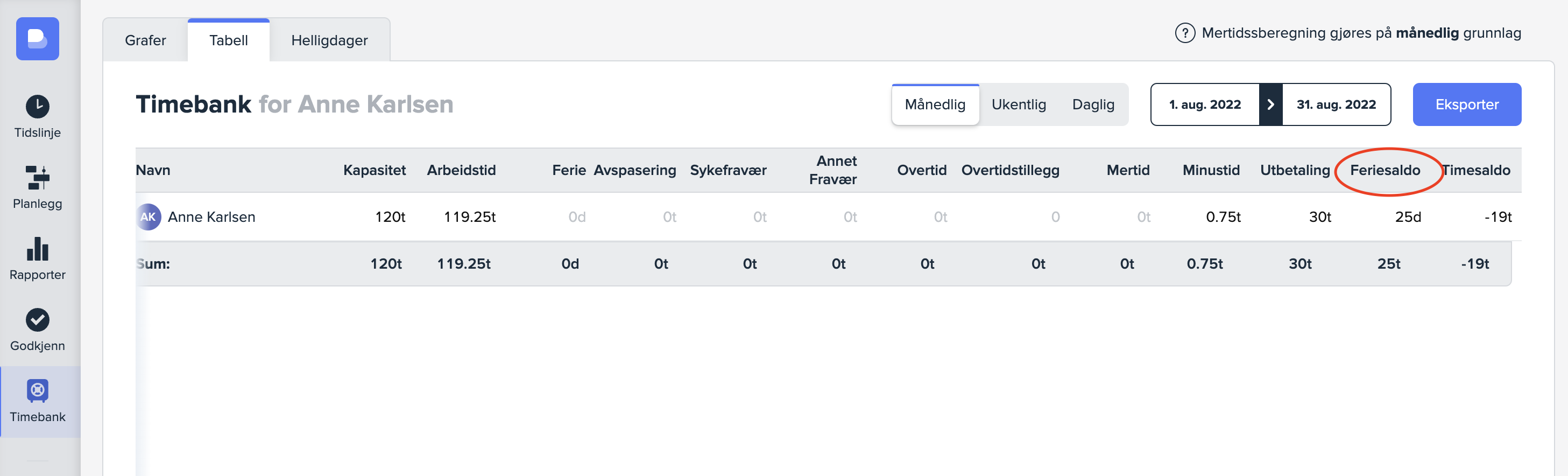Select the Timebank safe icon
The height and width of the screenshot is (476, 1568).
click(x=38, y=391)
